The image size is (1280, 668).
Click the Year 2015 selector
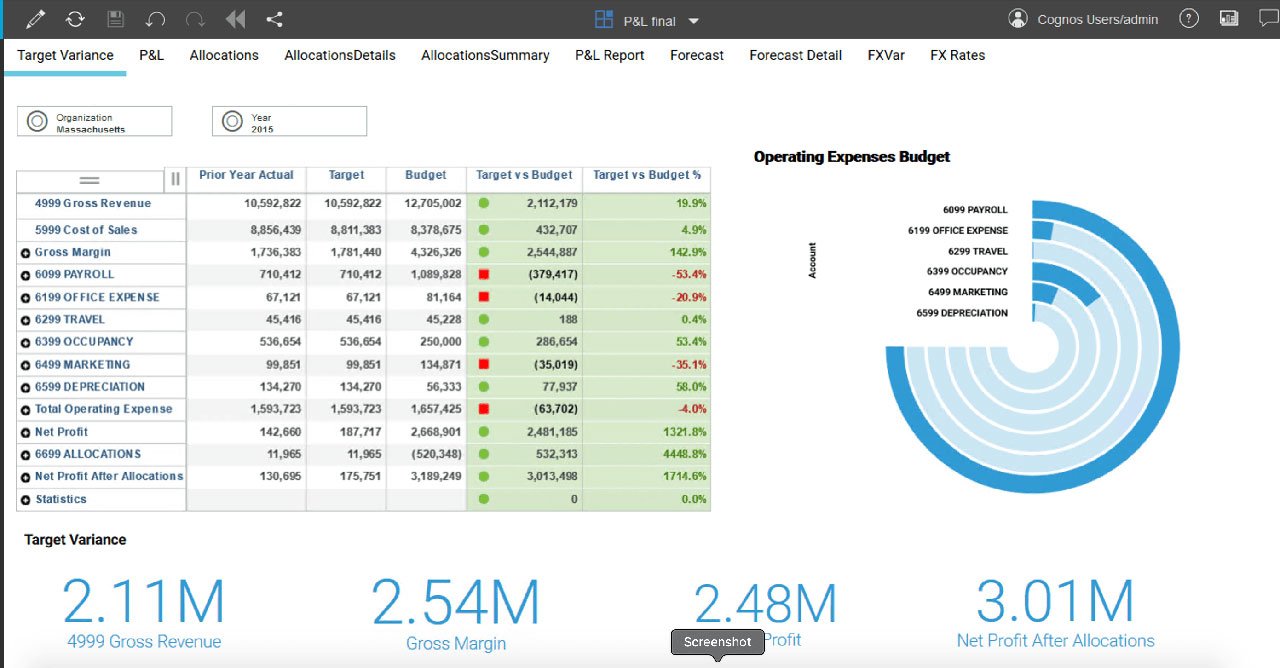pos(289,122)
